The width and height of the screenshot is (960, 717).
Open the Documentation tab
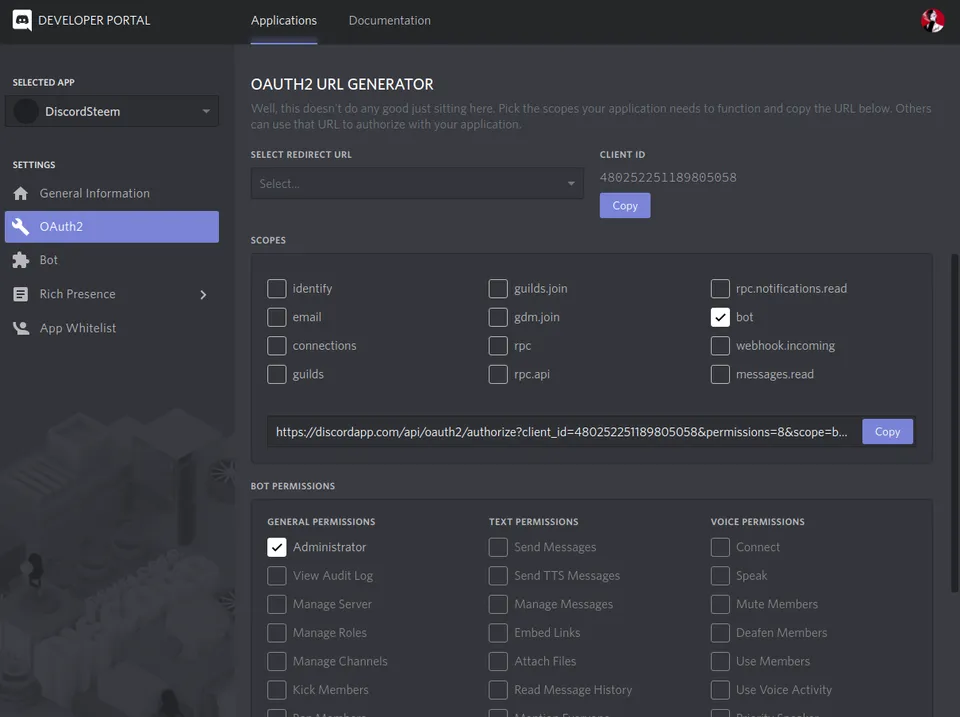pos(389,20)
